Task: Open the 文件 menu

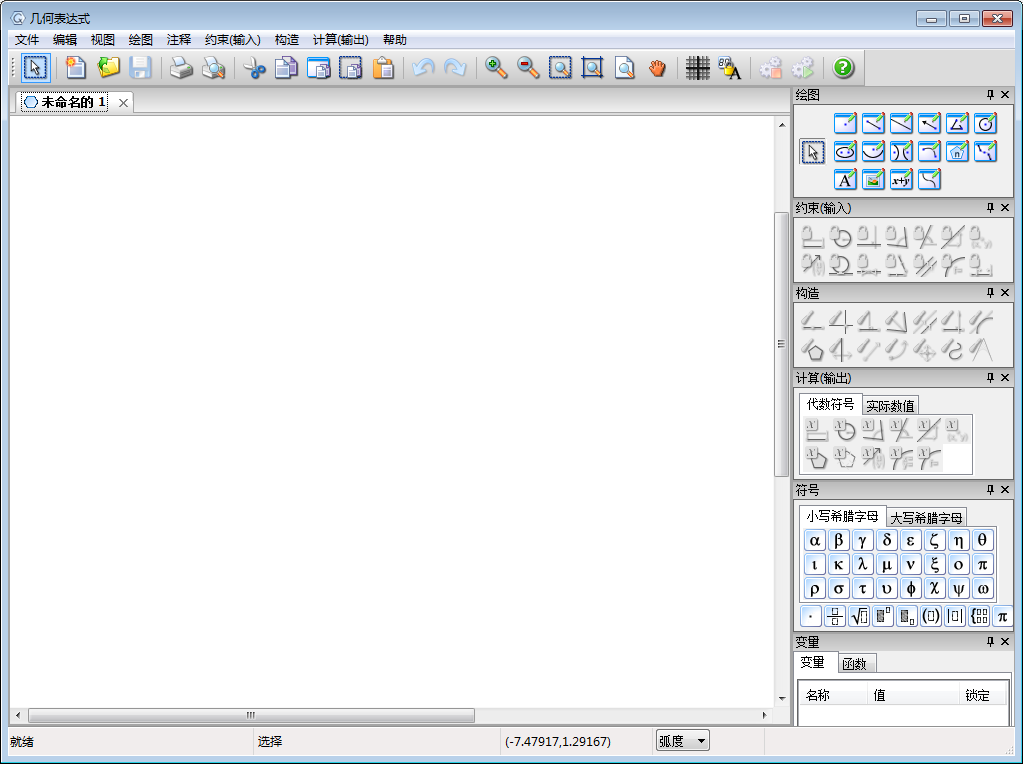Action: point(27,40)
